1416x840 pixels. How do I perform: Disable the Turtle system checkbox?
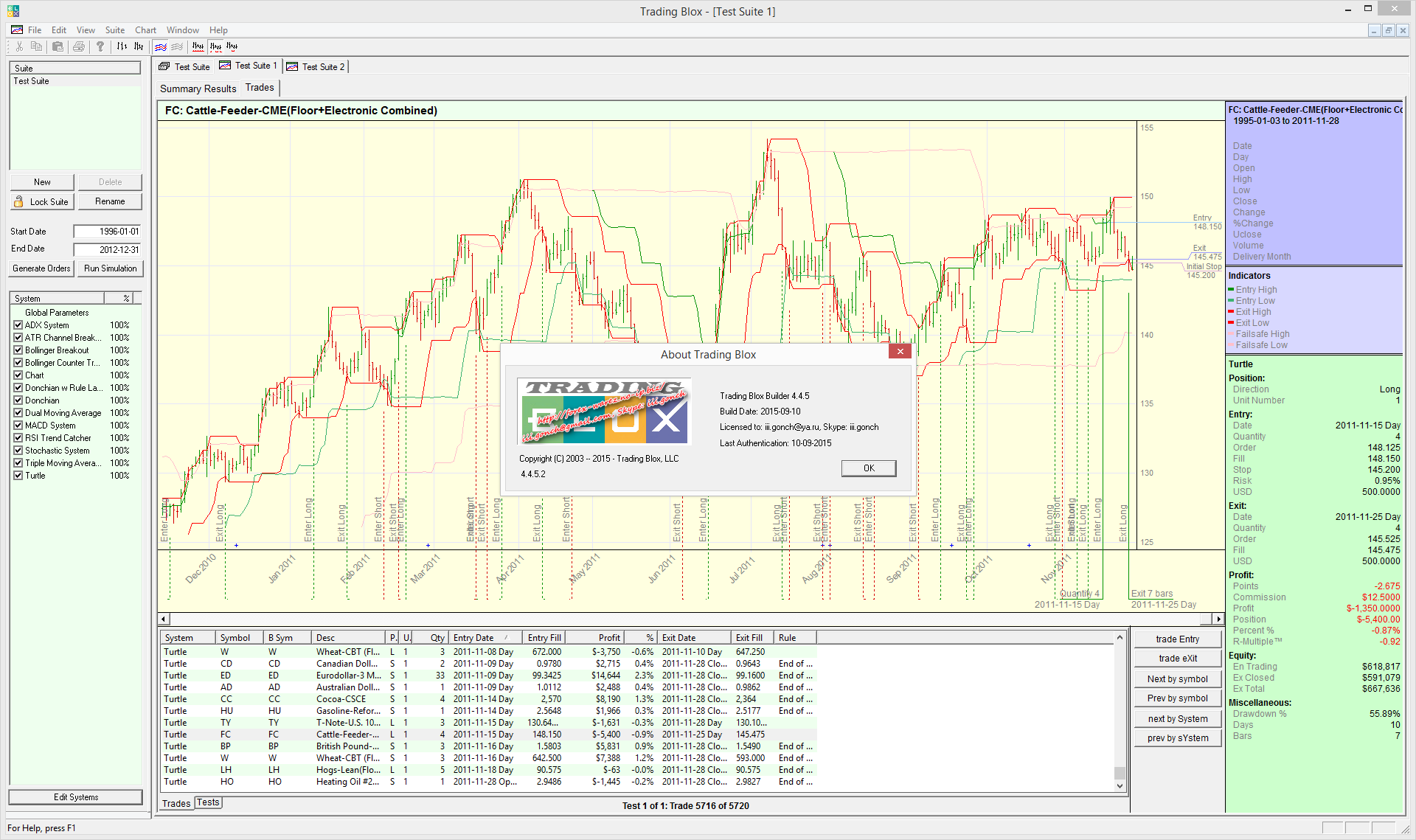click(18, 476)
